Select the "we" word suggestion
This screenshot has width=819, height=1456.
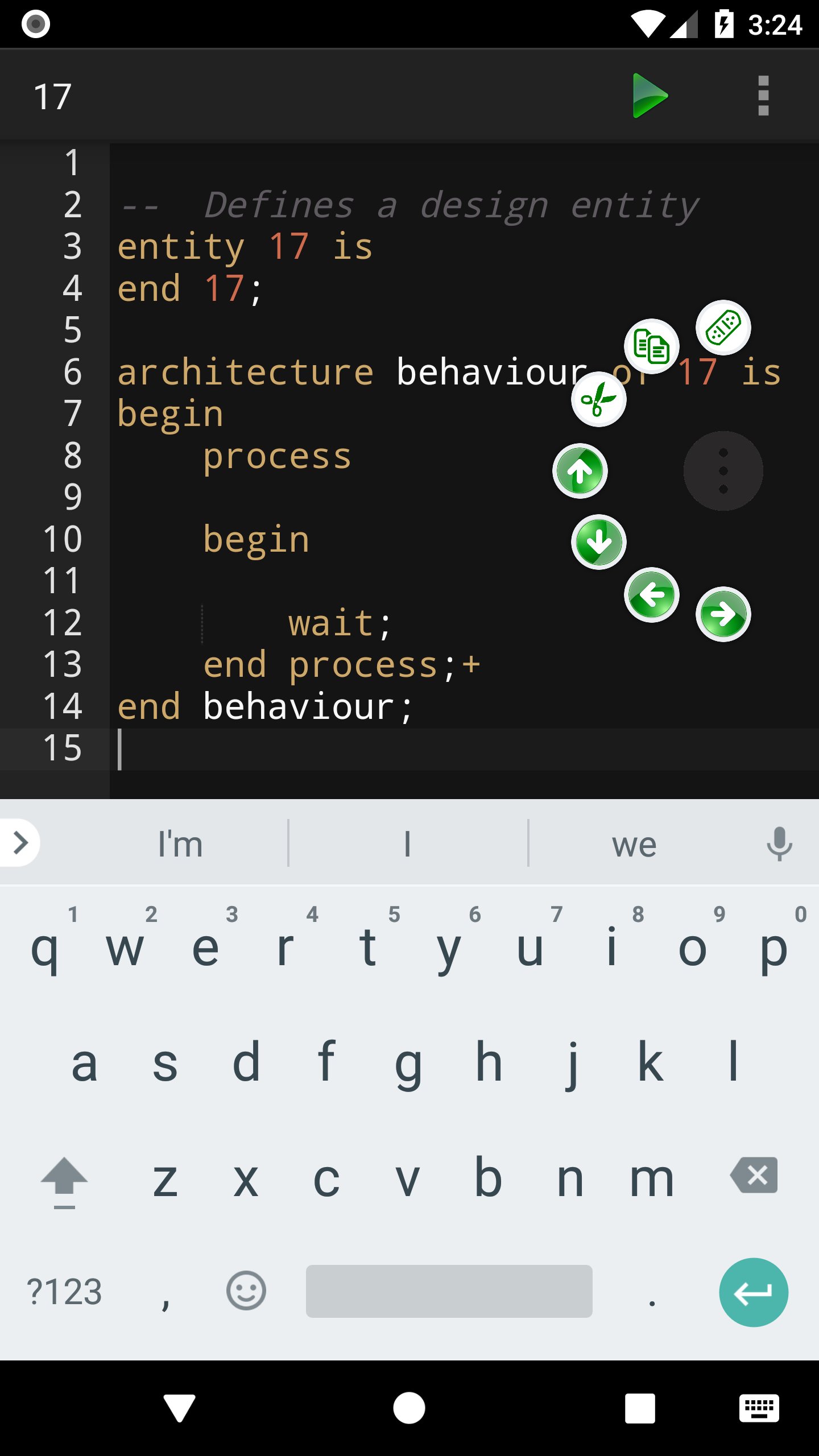(634, 844)
